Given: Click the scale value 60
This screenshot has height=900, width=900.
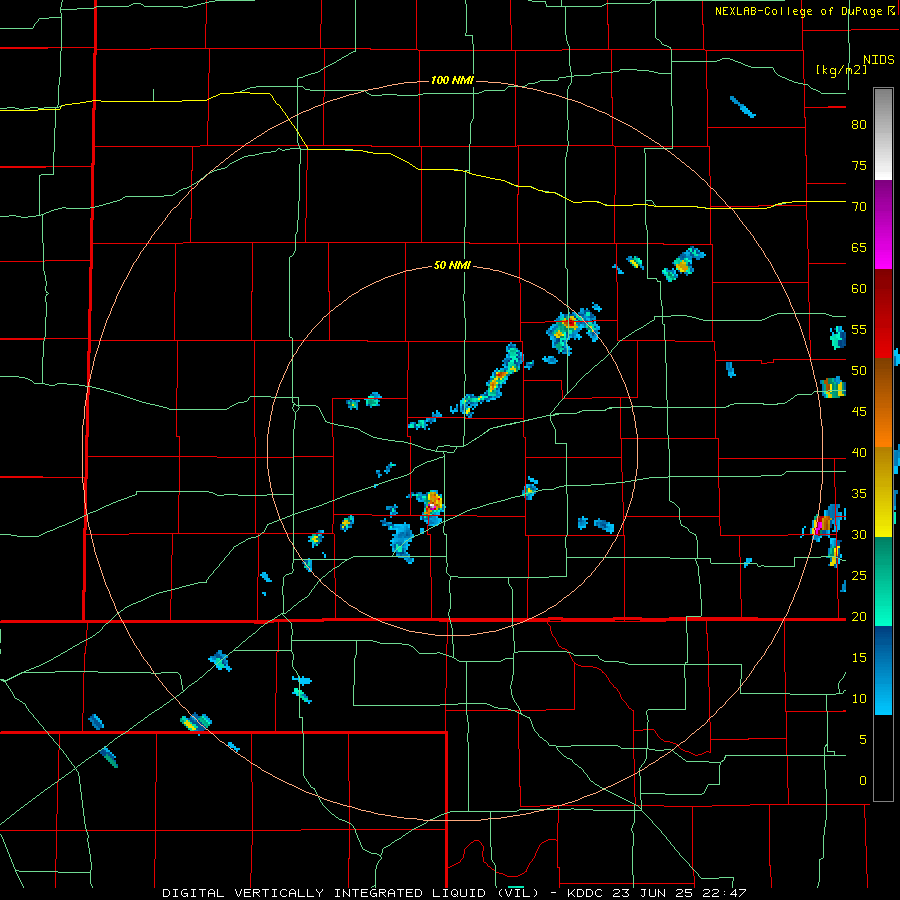Looking at the screenshot, I should [x=859, y=289].
